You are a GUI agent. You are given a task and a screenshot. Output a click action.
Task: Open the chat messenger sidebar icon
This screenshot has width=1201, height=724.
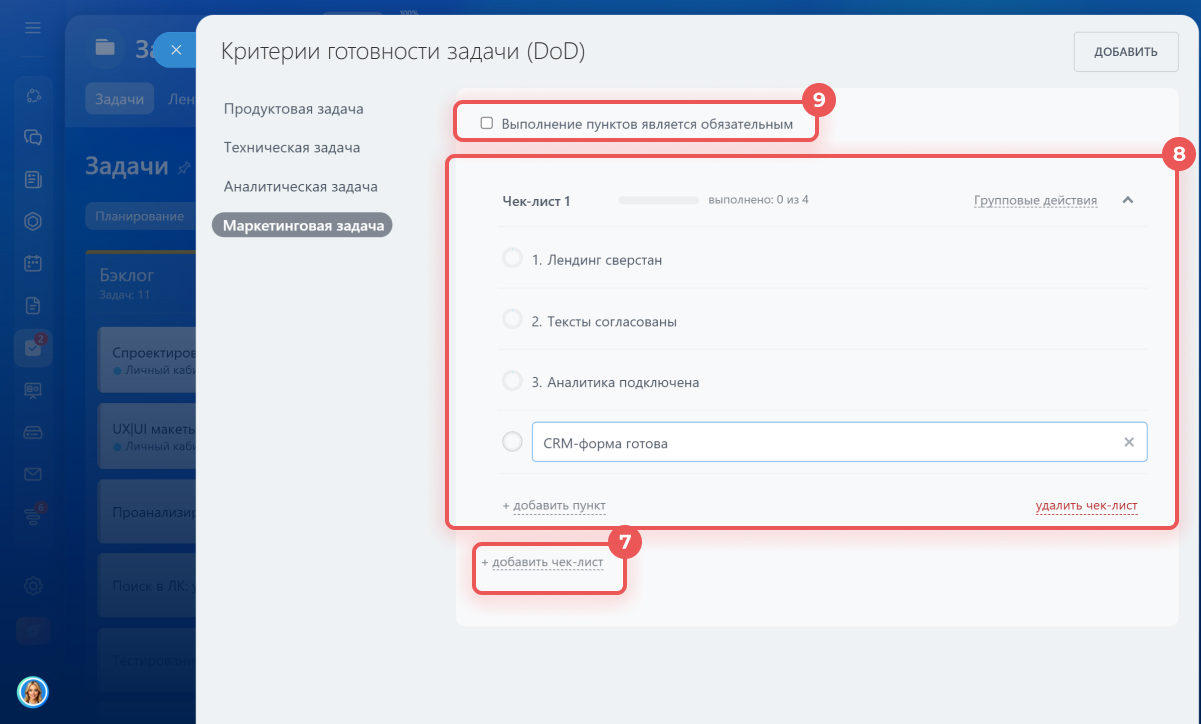tap(33, 137)
